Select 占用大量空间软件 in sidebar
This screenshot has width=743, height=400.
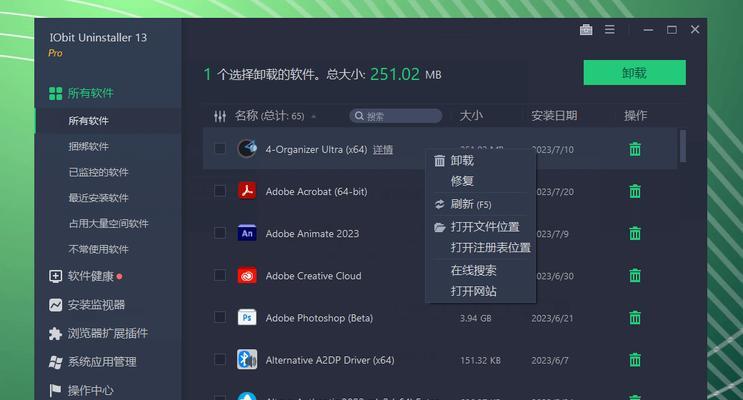[x=108, y=223]
